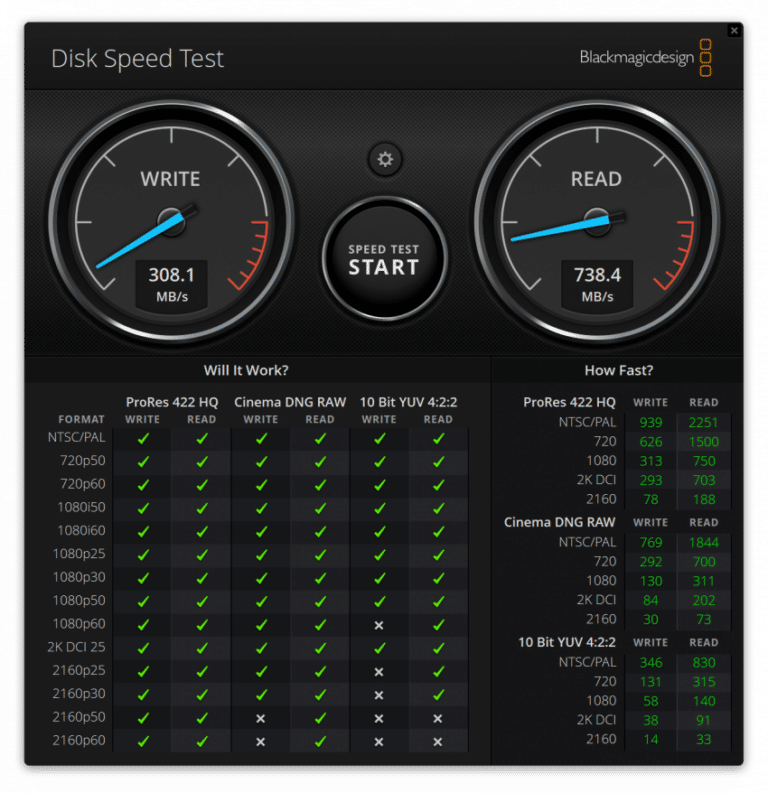Image resolution: width=768 pixels, height=793 pixels.
Task: Click the Cinema DNG 2160 read value 73
Action: pos(704,619)
